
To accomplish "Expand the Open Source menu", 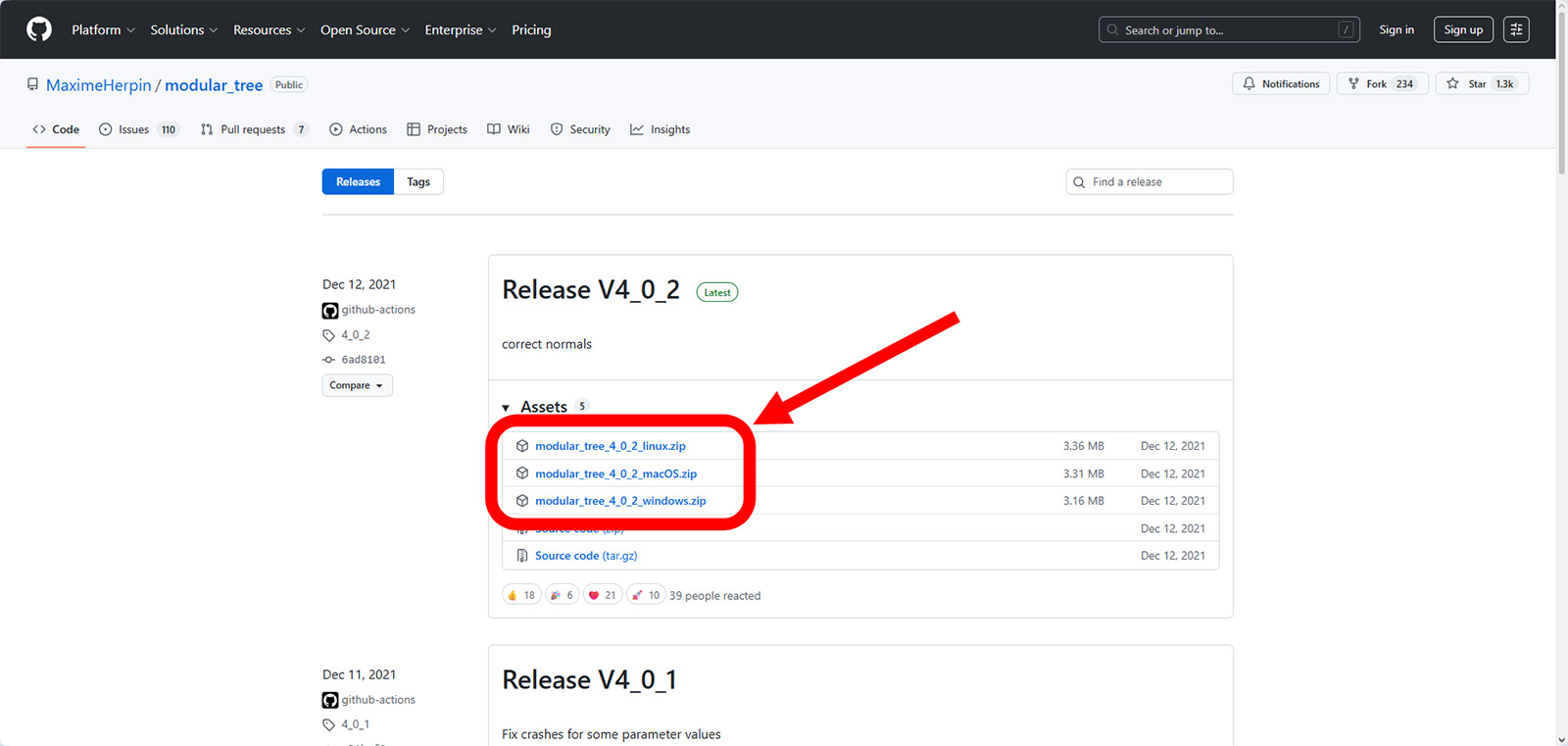I will 365,30.
